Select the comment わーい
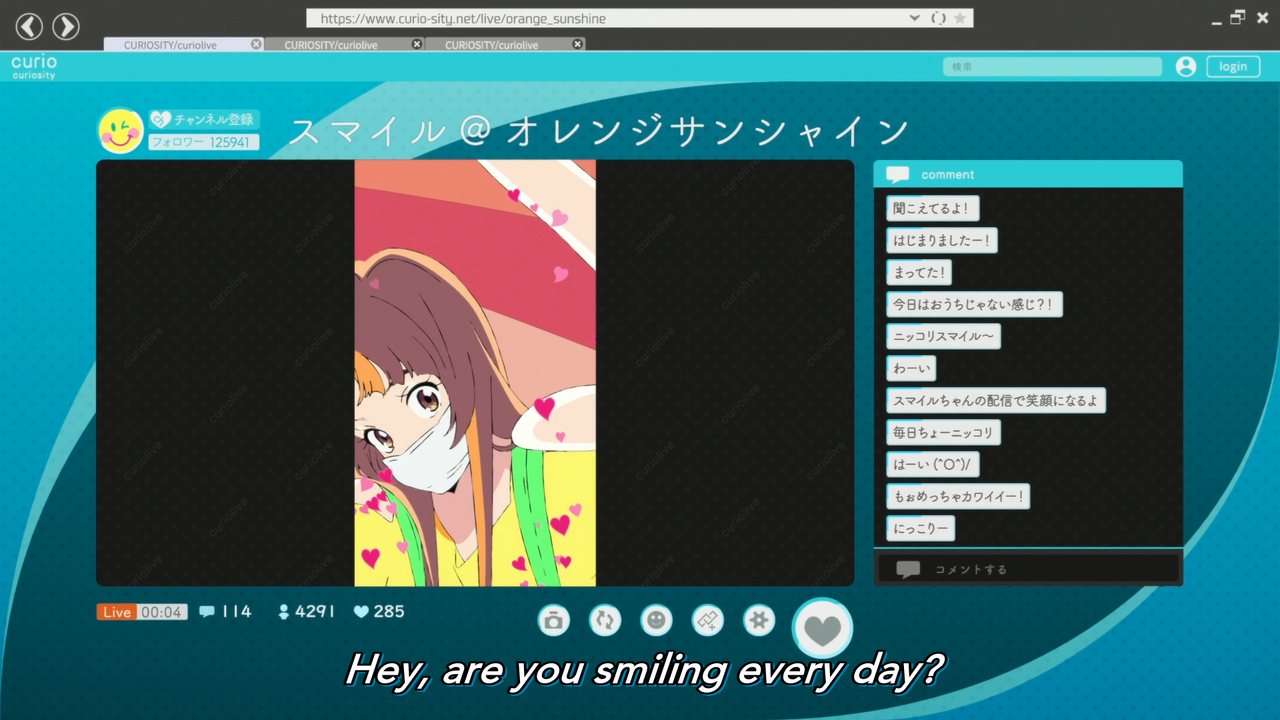This screenshot has height=720, width=1280. pos(911,369)
